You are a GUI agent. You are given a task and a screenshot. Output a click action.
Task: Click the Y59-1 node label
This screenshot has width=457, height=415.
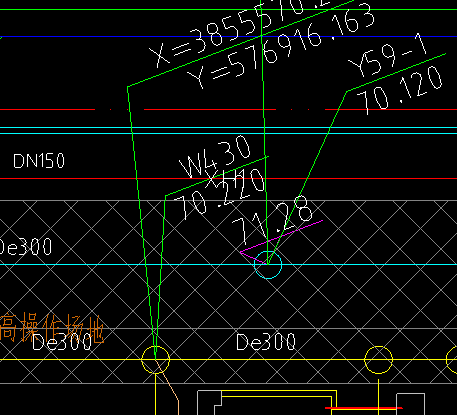coord(388,56)
